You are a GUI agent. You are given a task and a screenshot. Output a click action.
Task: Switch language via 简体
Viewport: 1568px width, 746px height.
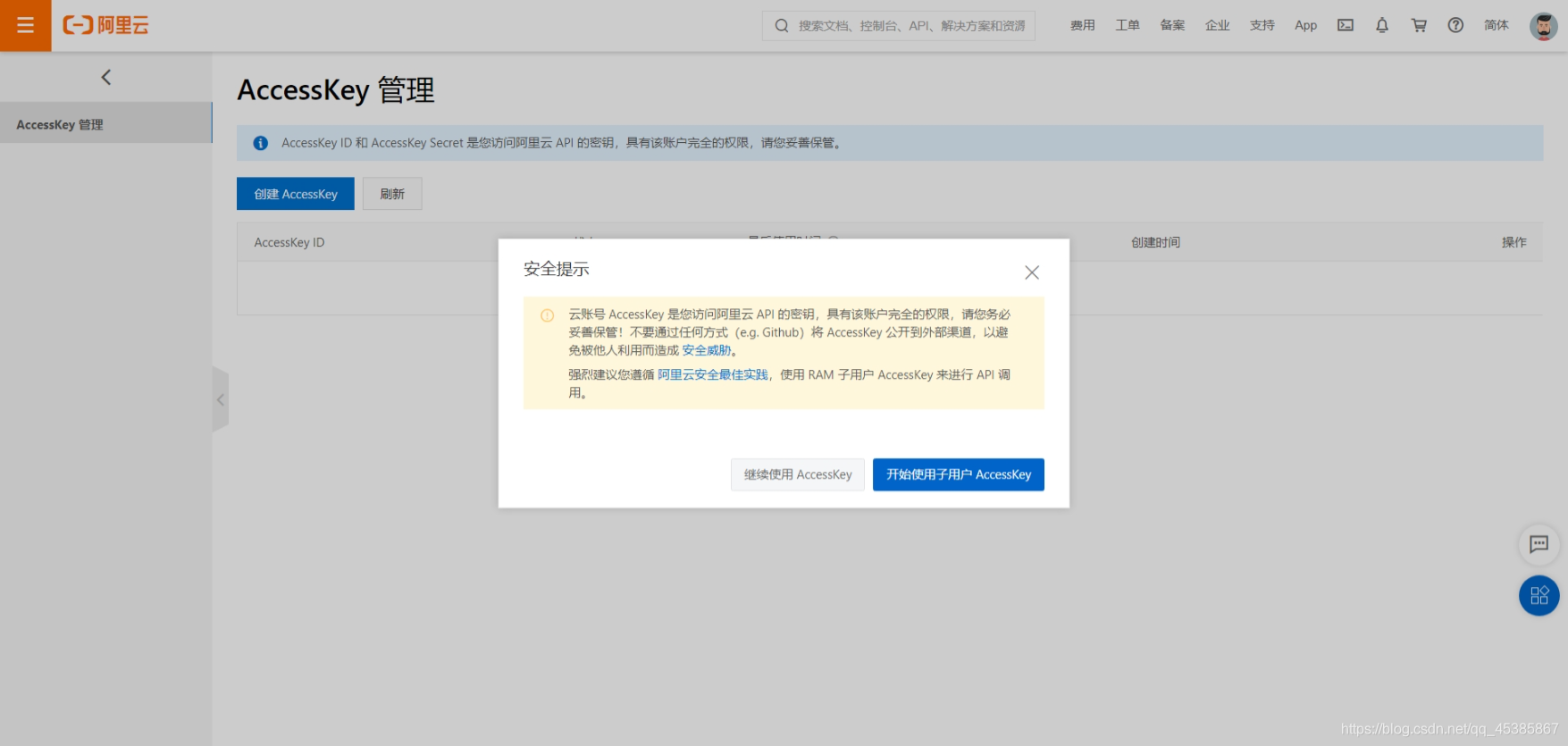pos(1497,26)
